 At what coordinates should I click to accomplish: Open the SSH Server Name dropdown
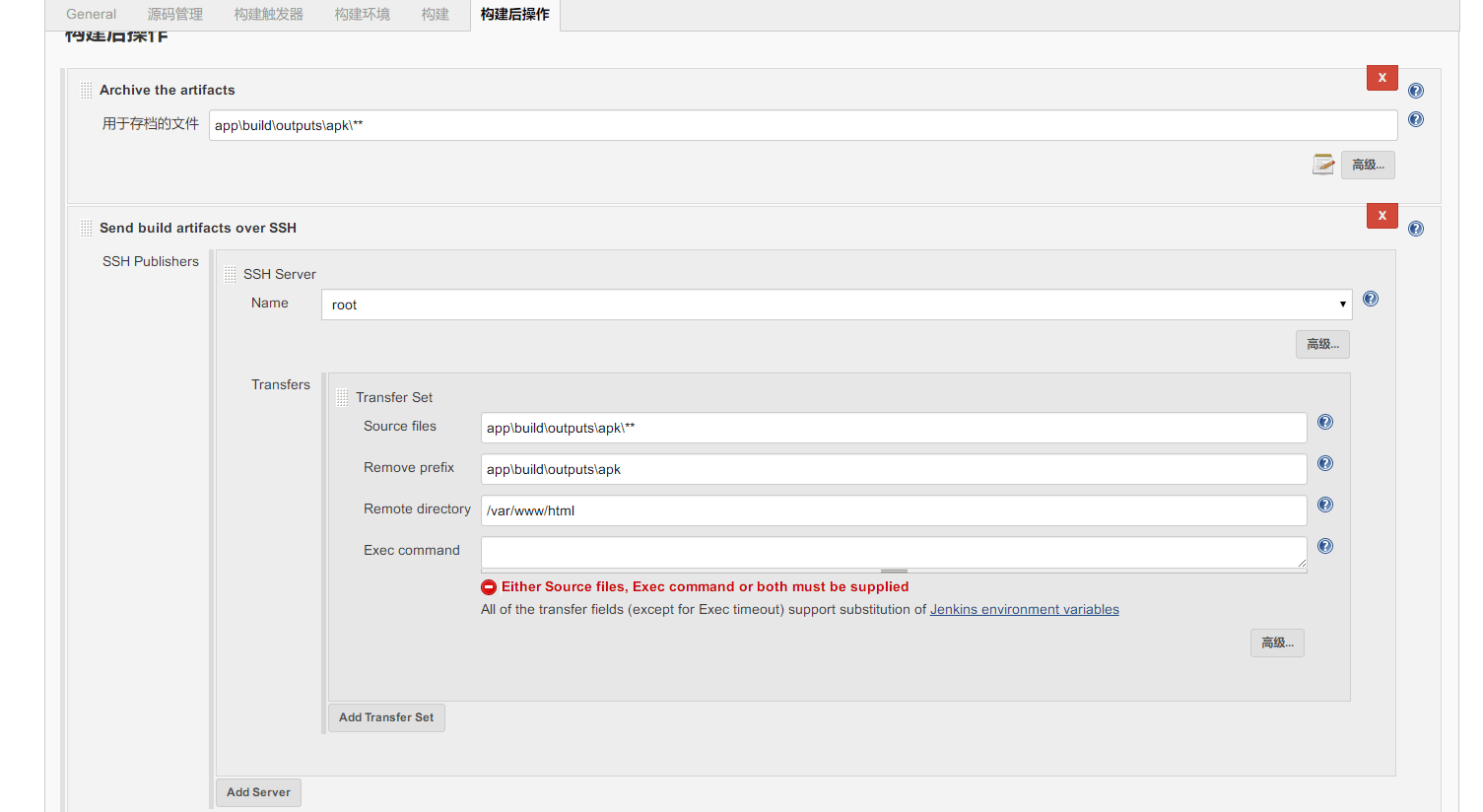(837, 304)
